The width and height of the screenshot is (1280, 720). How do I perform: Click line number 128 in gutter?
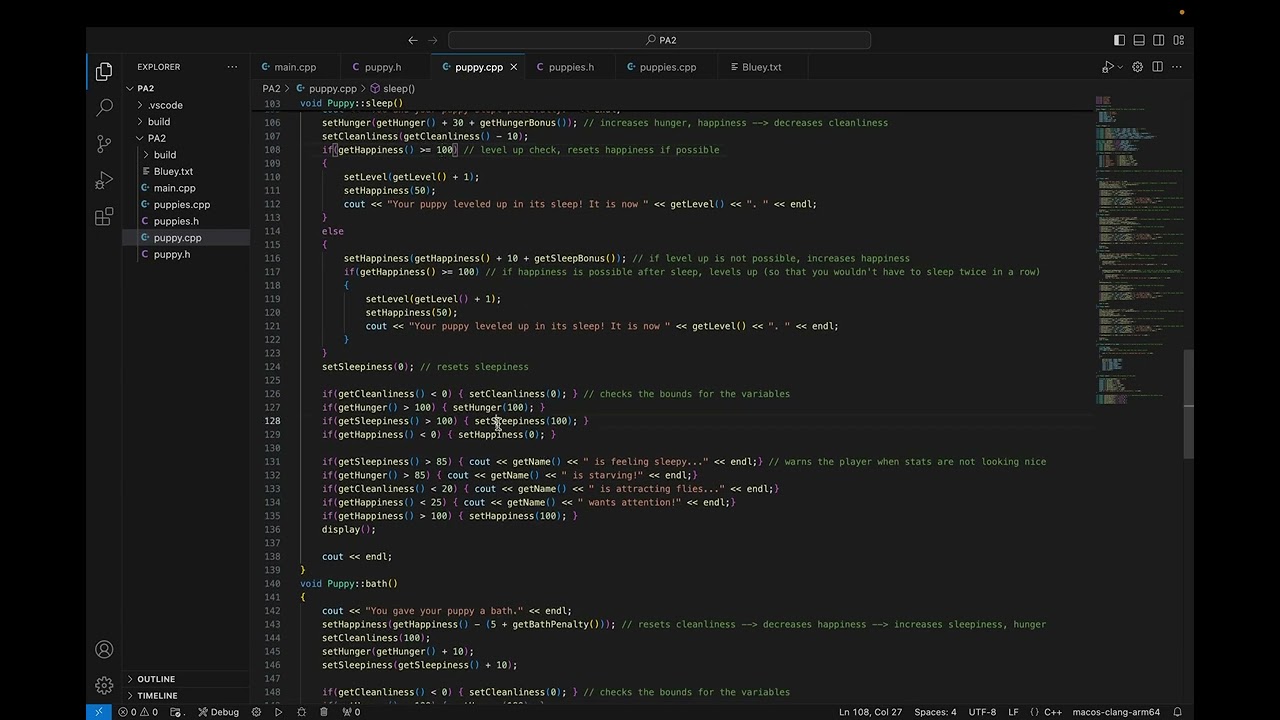(x=272, y=421)
